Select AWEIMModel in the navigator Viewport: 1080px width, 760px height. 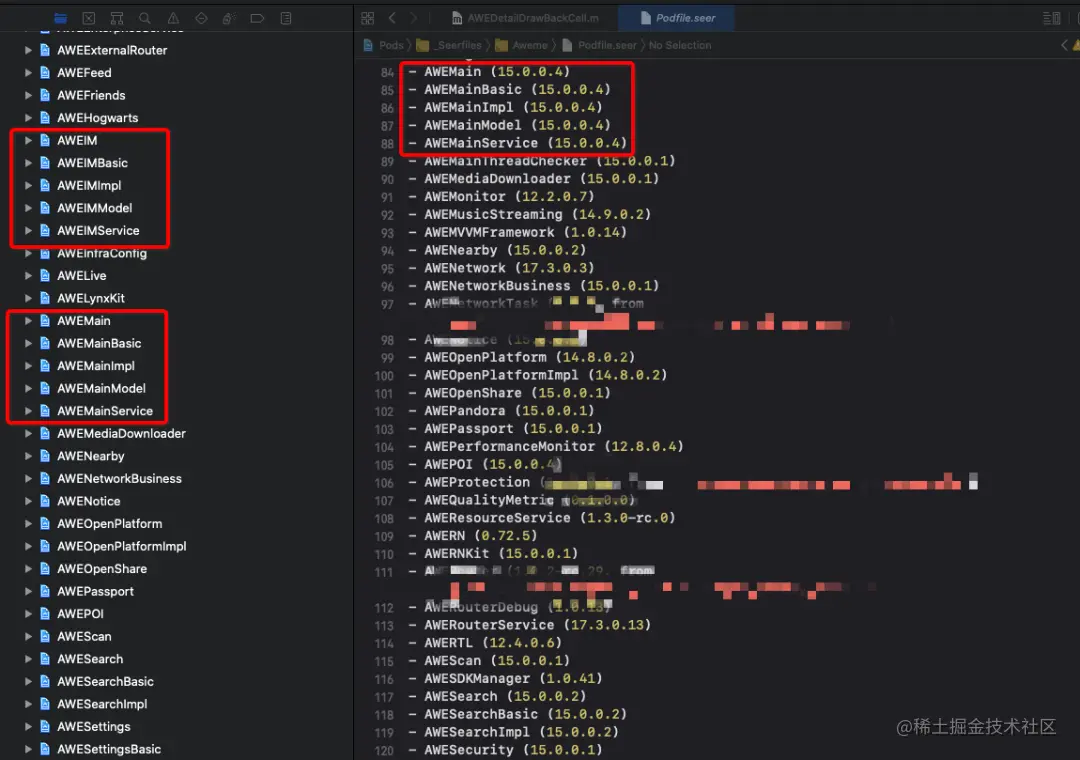(94, 208)
